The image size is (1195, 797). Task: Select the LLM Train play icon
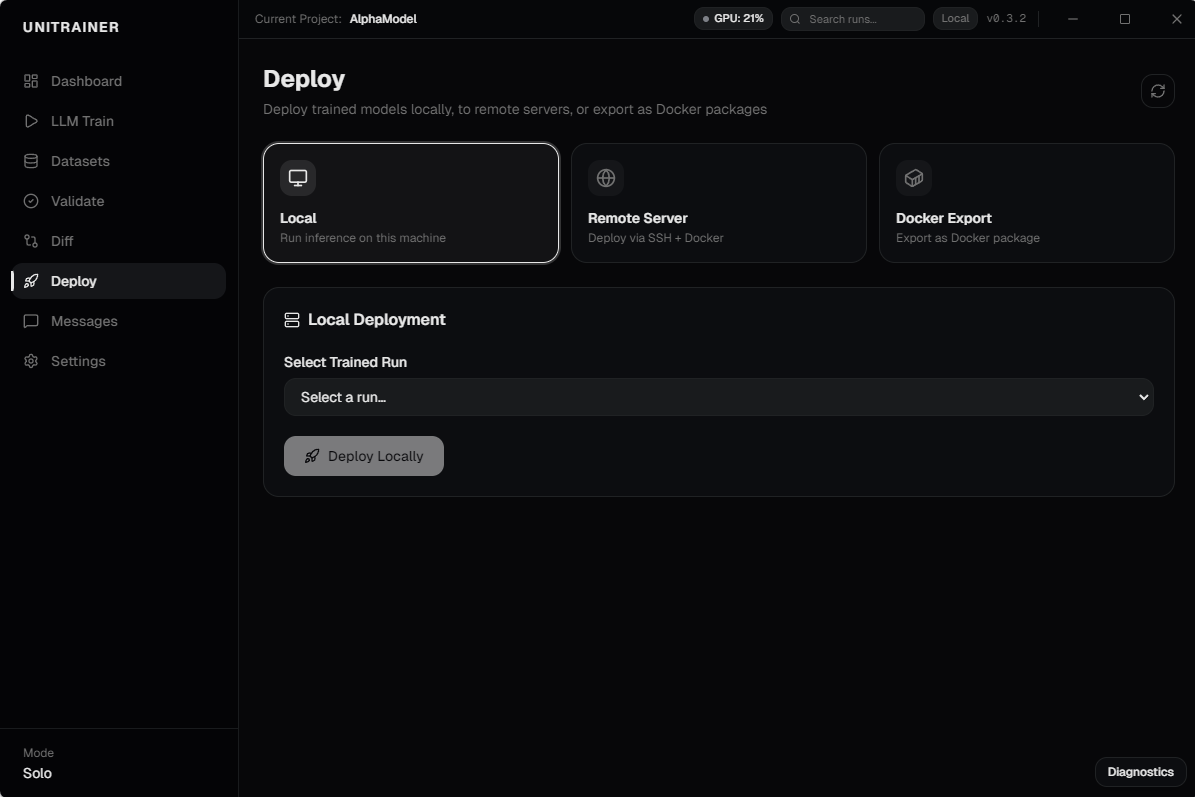(x=31, y=120)
